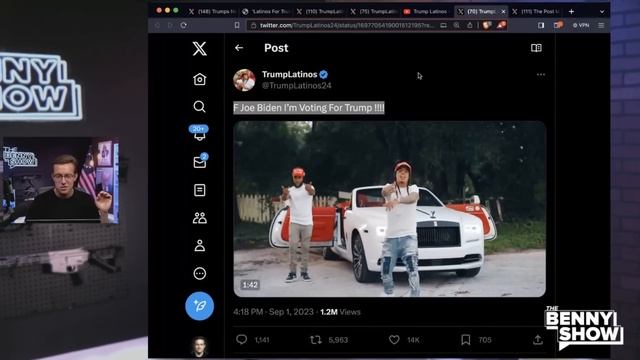Reload the page with the refresh icon
640x360 pixels.
tap(184, 25)
